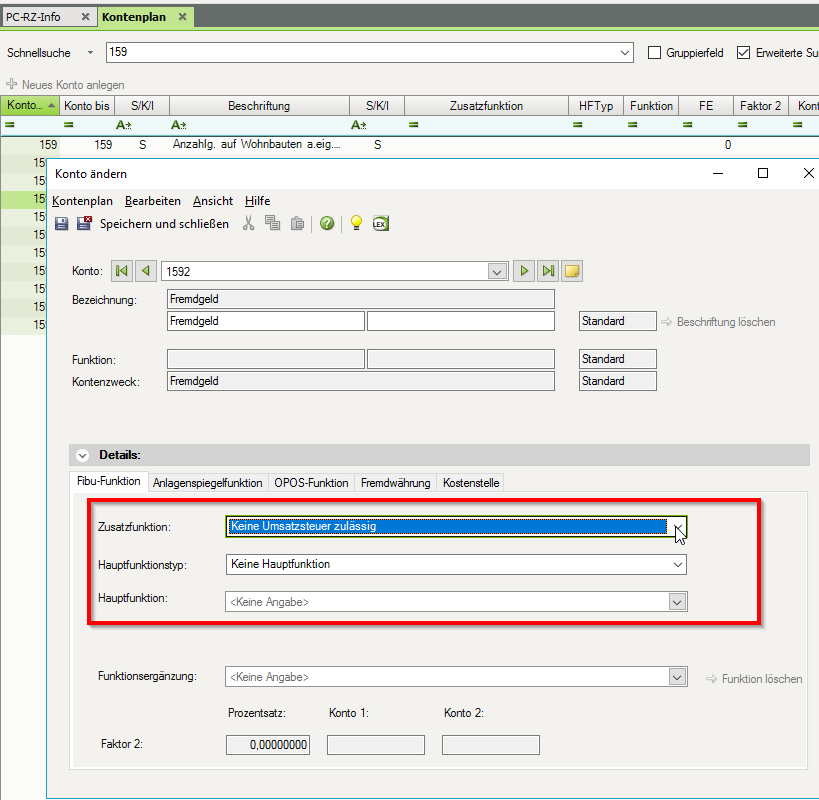This screenshot has width=819, height=800.
Task: Open the Hilfe menu
Action: tap(258, 201)
